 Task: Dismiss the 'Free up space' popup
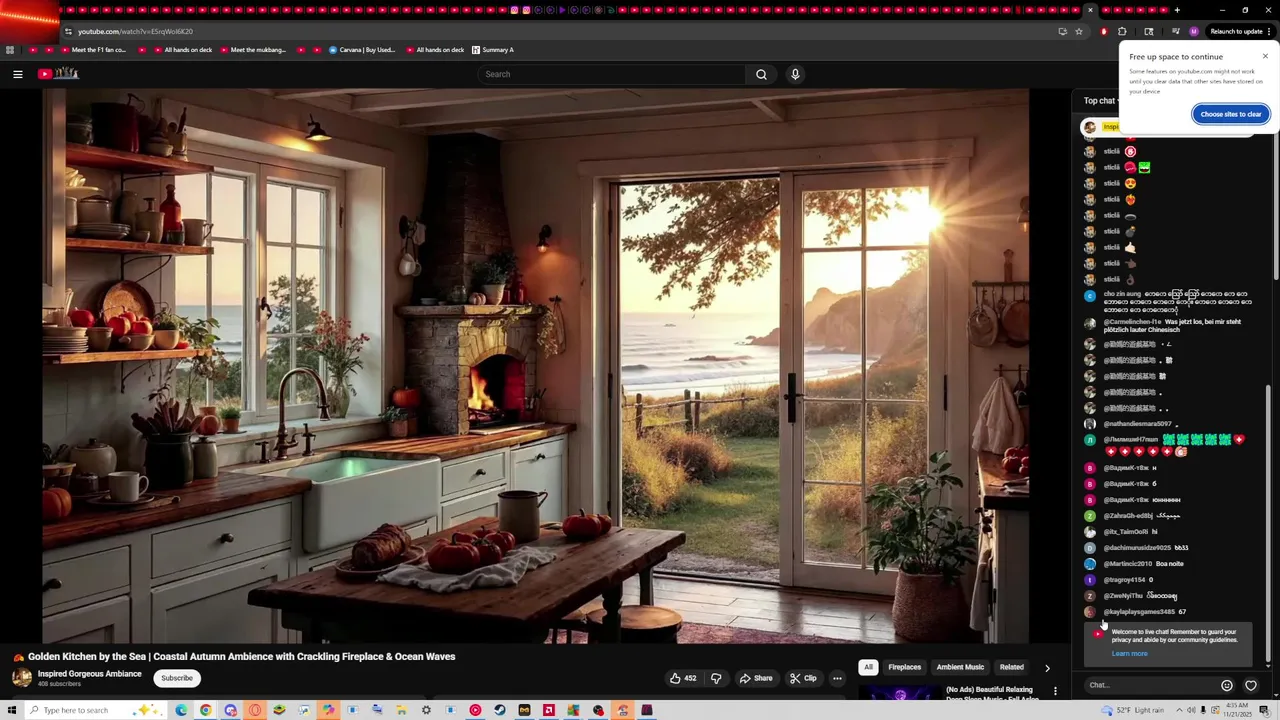pos(1265,56)
